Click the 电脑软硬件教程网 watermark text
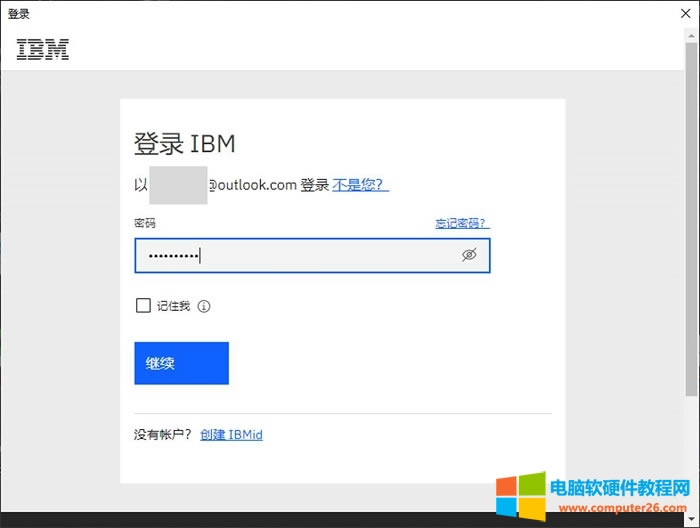Screen dimensions: 700x528 point(620,487)
